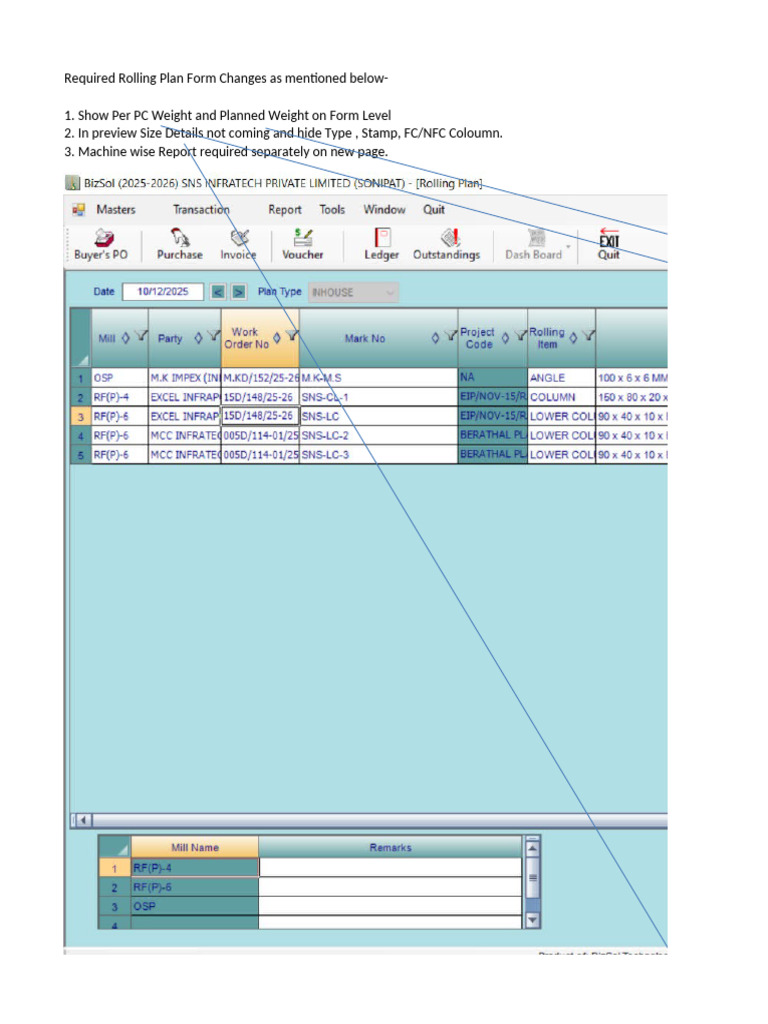The width and height of the screenshot is (768, 1024).
Task: Click the main grid select-all corner cell
Action: [81, 338]
